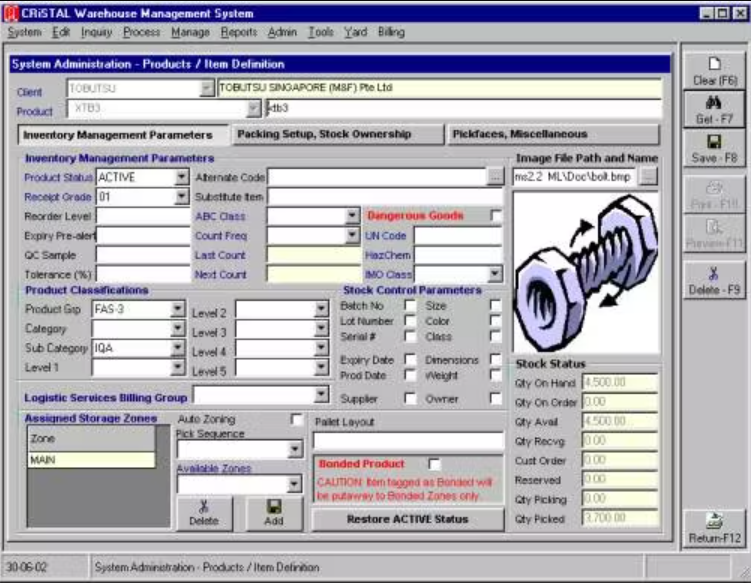Click the zone Delete scissors icon
Screen dimensions: 751x583
coord(204,506)
